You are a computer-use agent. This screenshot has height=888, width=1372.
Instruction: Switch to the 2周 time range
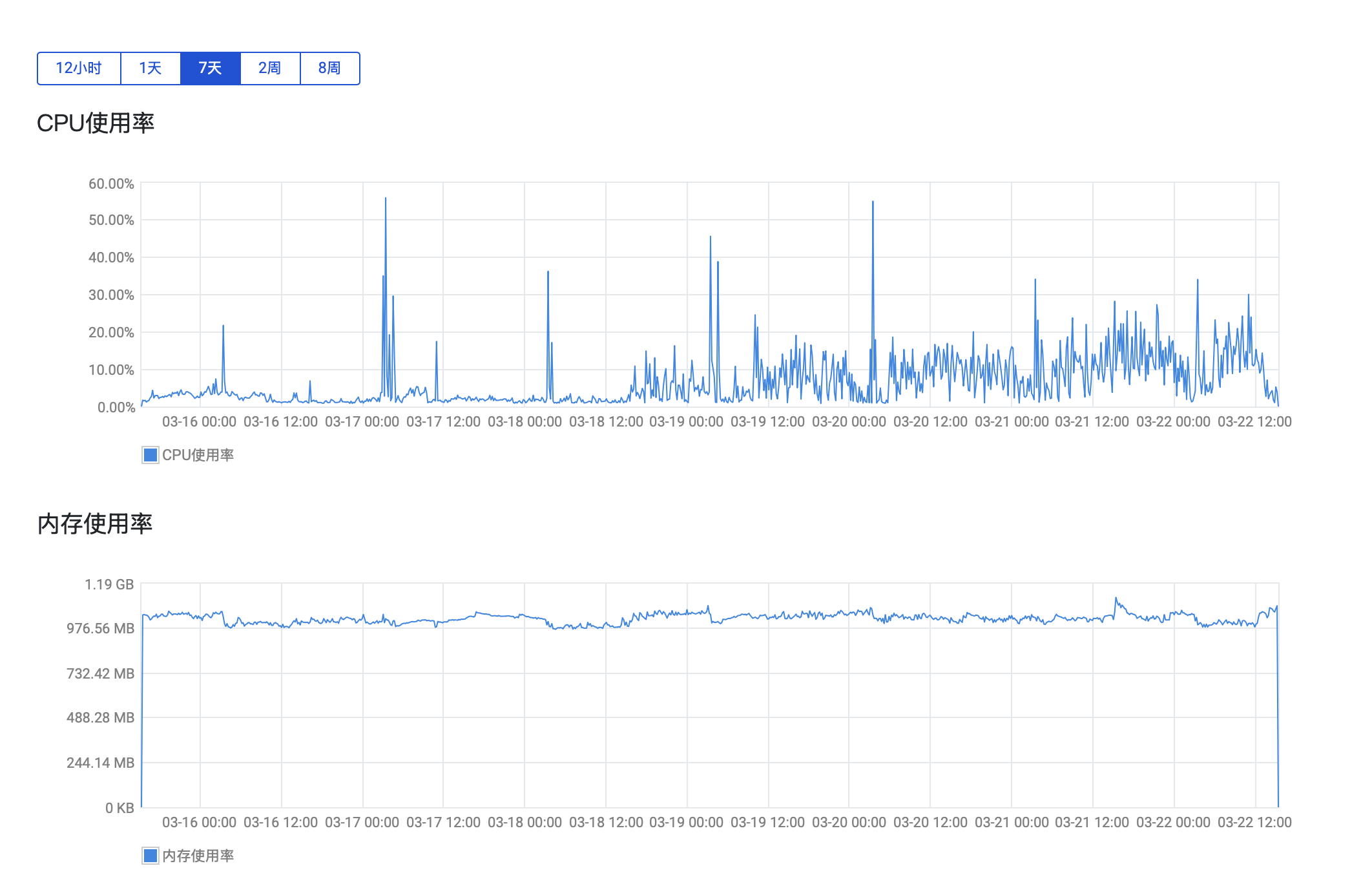(x=270, y=69)
